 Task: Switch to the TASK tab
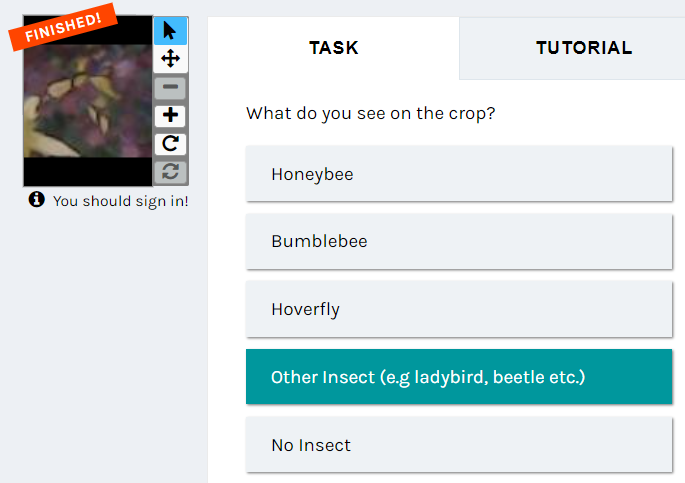pos(334,48)
